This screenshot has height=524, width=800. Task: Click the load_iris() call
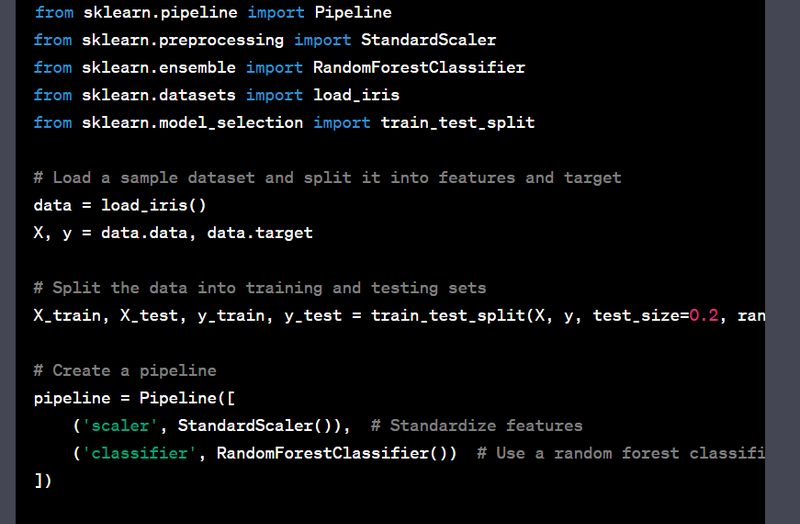click(x=154, y=205)
